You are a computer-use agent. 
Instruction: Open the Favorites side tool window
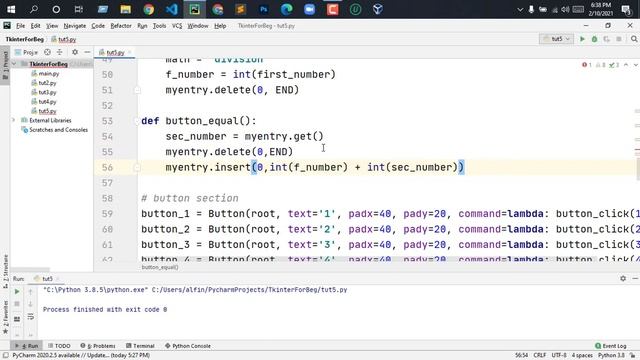pyautogui.click(x=5, y=316)
